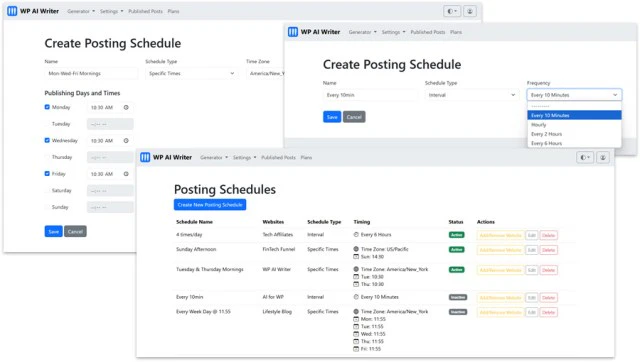Choose Hourly from Frequency list
The image size is (640, 362).
tap(574, 125)
